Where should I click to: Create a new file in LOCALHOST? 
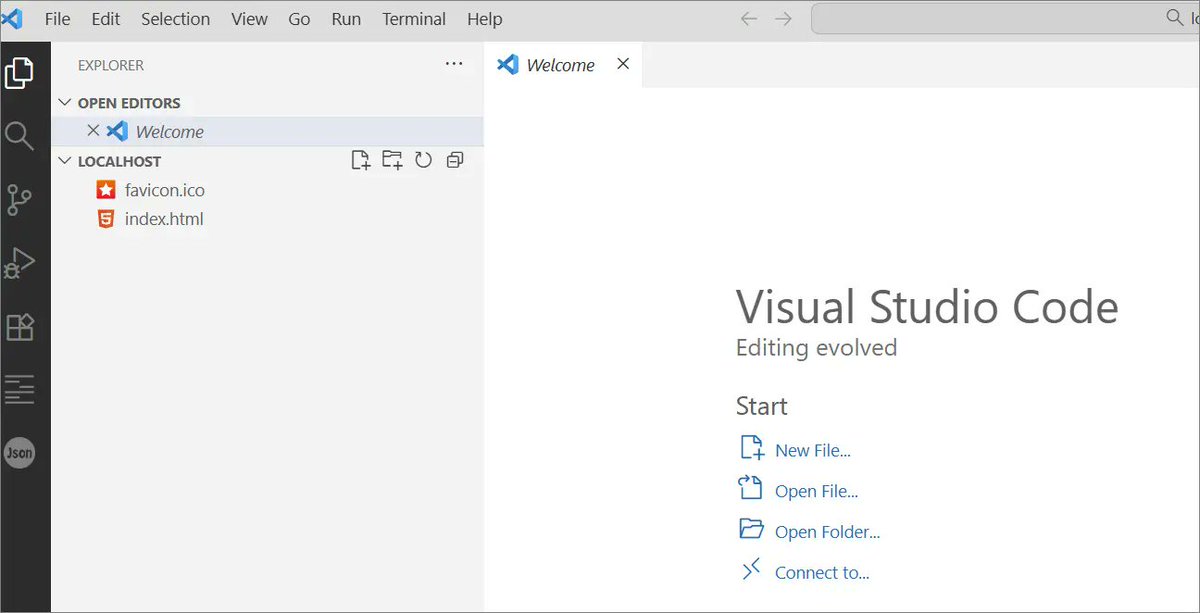(x=361, y=160)
